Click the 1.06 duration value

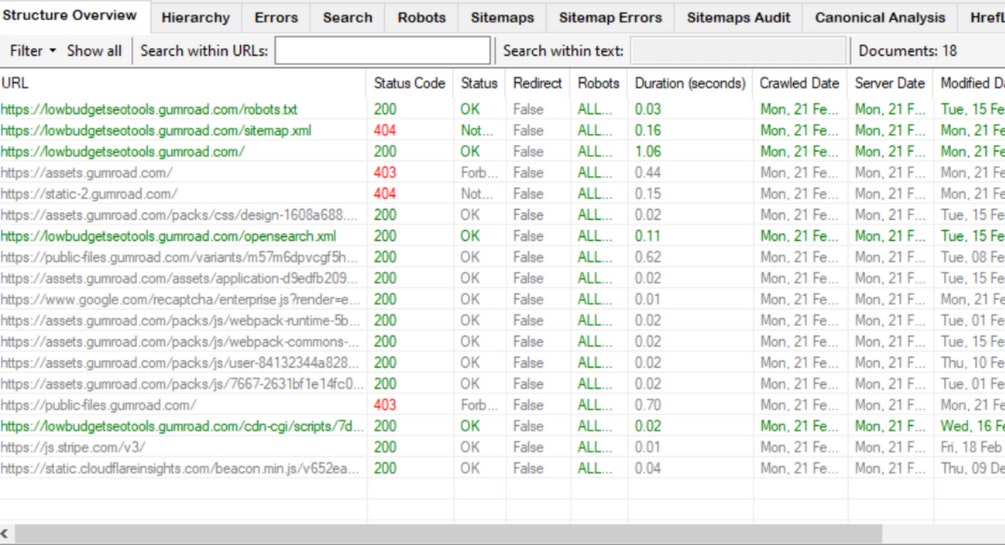648,152
